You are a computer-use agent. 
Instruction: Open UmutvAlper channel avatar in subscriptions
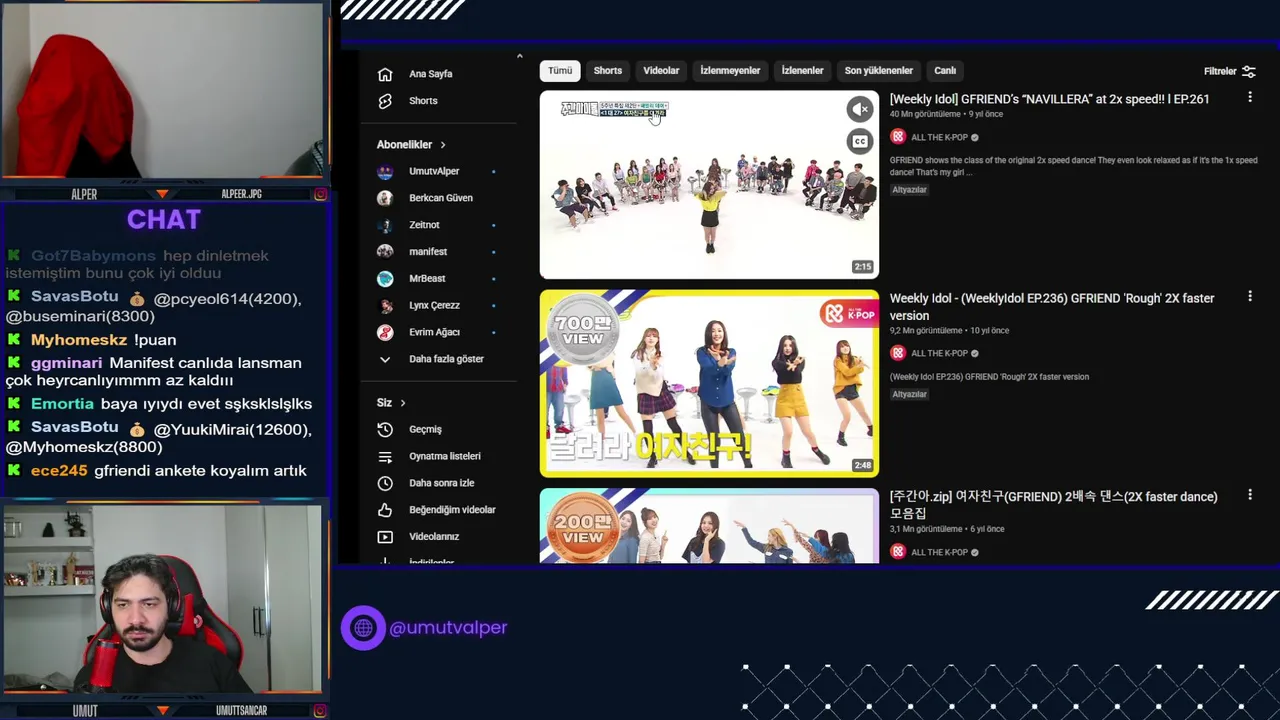pyautogui.click(x=385, y=171)
